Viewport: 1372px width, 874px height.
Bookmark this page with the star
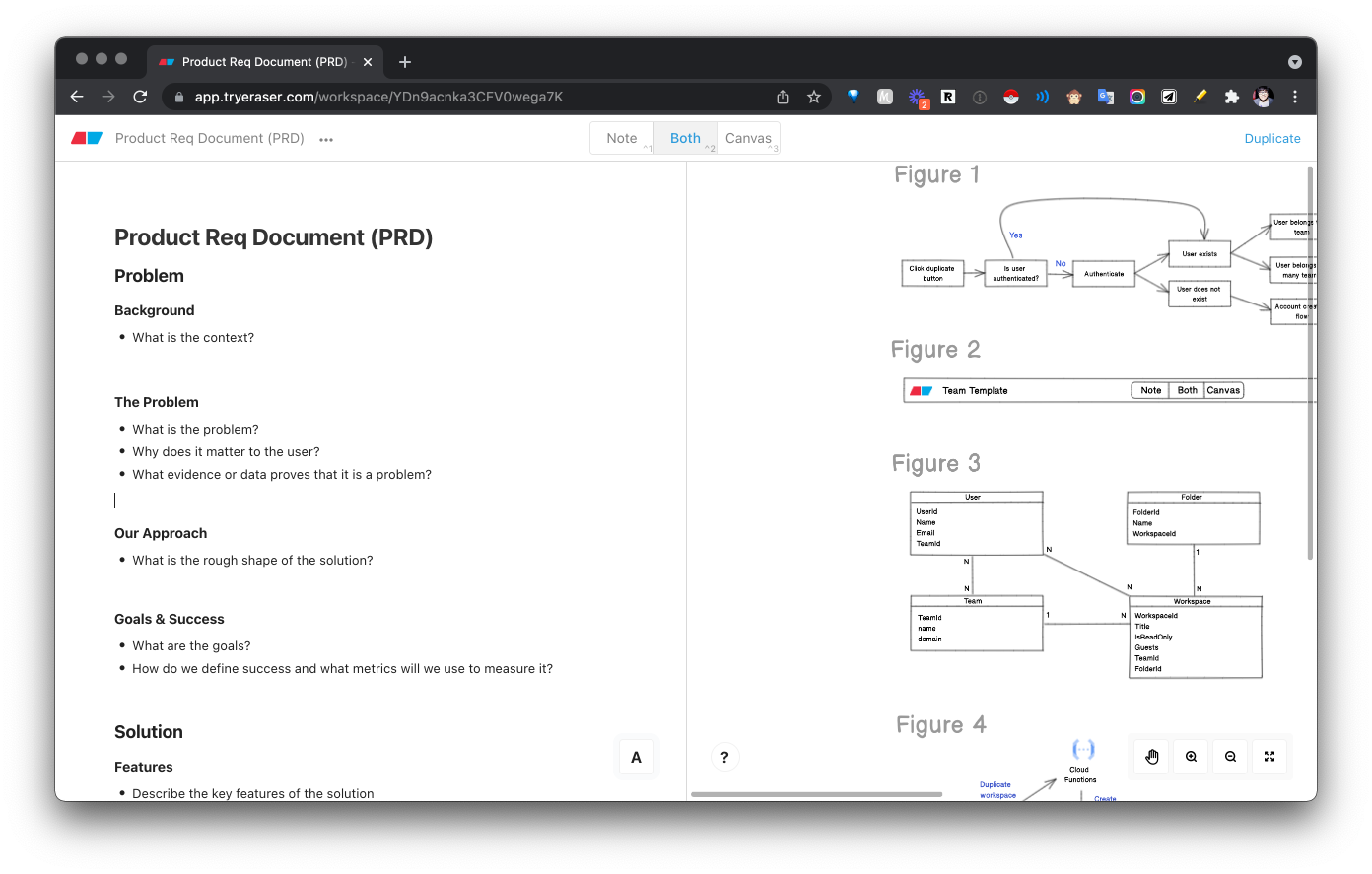click(814, 97)
